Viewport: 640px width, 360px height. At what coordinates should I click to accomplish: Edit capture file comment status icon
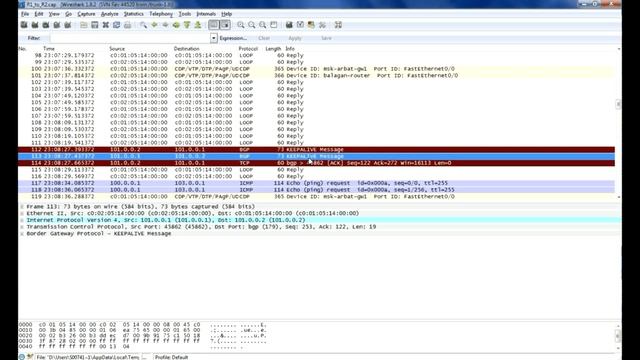pyautogui.click(x=30, y=357)
